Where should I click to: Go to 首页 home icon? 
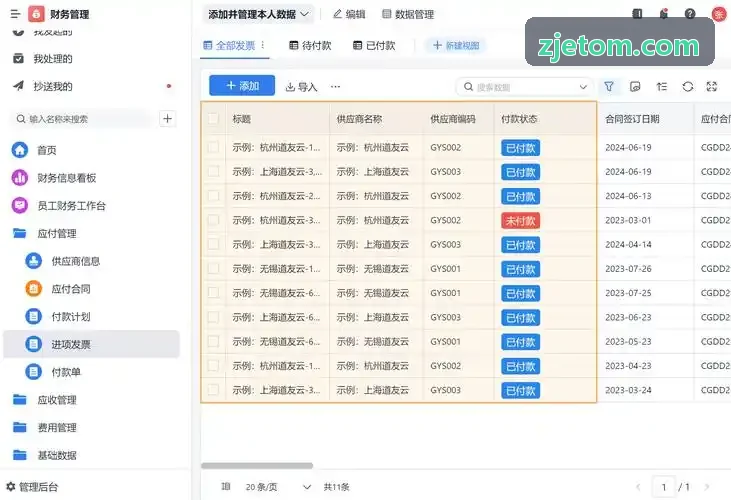pos(20,150)
